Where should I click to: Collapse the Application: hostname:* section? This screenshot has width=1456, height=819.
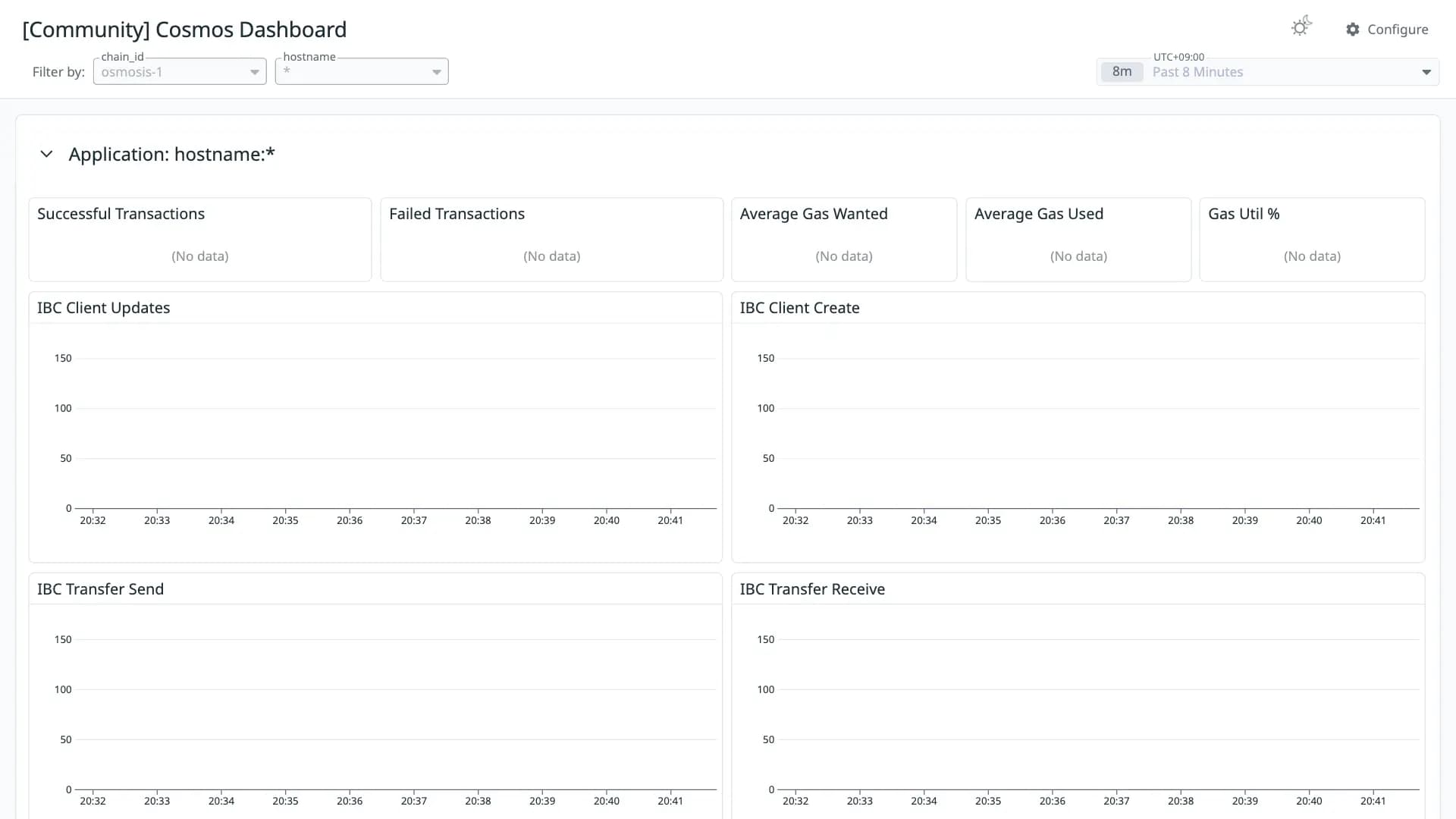46,154
